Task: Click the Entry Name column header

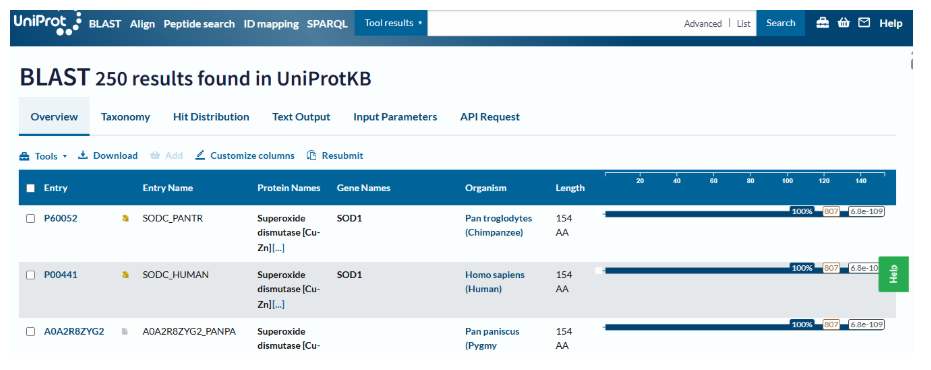Action: (167, 188)
